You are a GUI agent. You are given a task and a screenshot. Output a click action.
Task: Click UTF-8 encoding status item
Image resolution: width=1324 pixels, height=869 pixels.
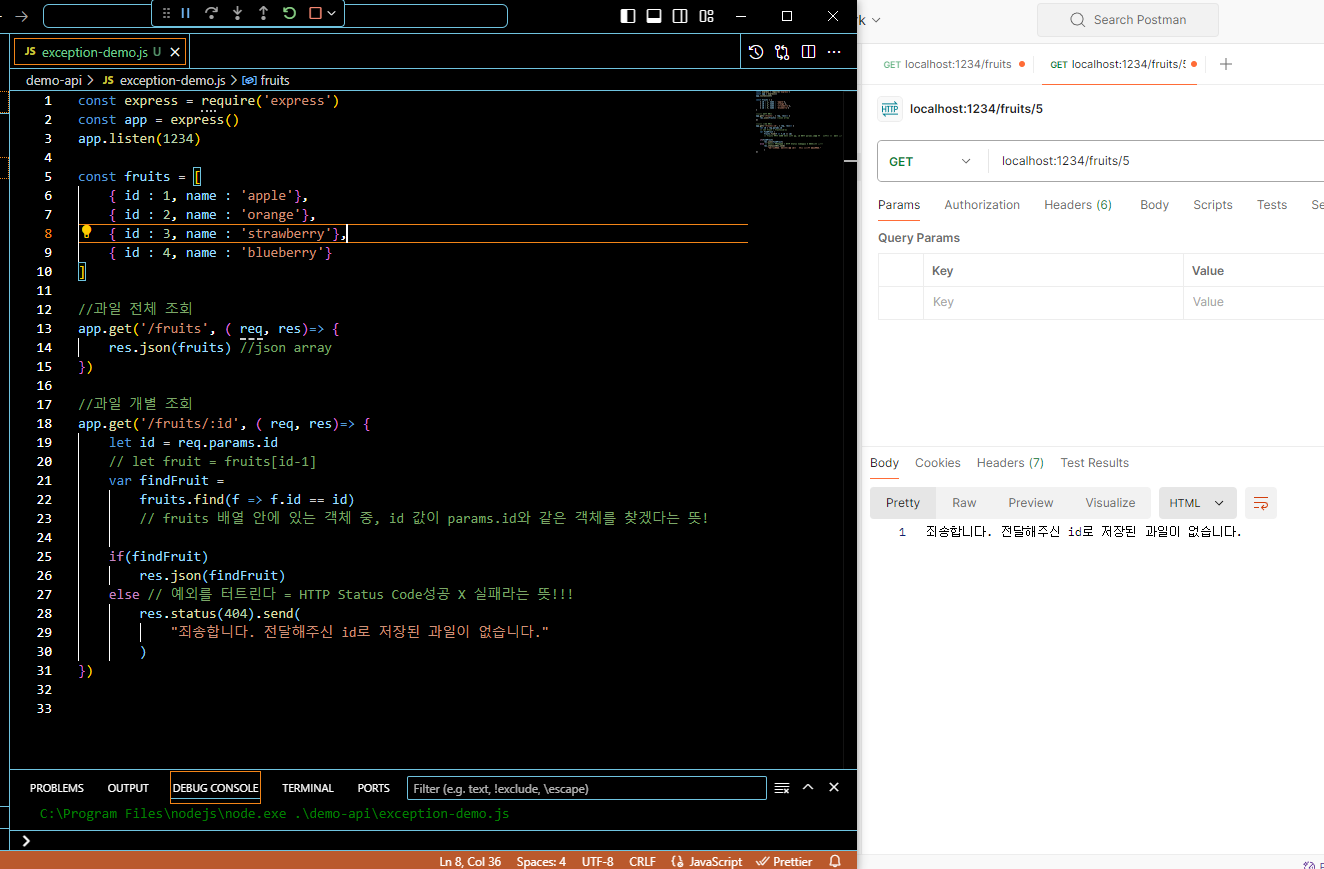pos(598,861)
